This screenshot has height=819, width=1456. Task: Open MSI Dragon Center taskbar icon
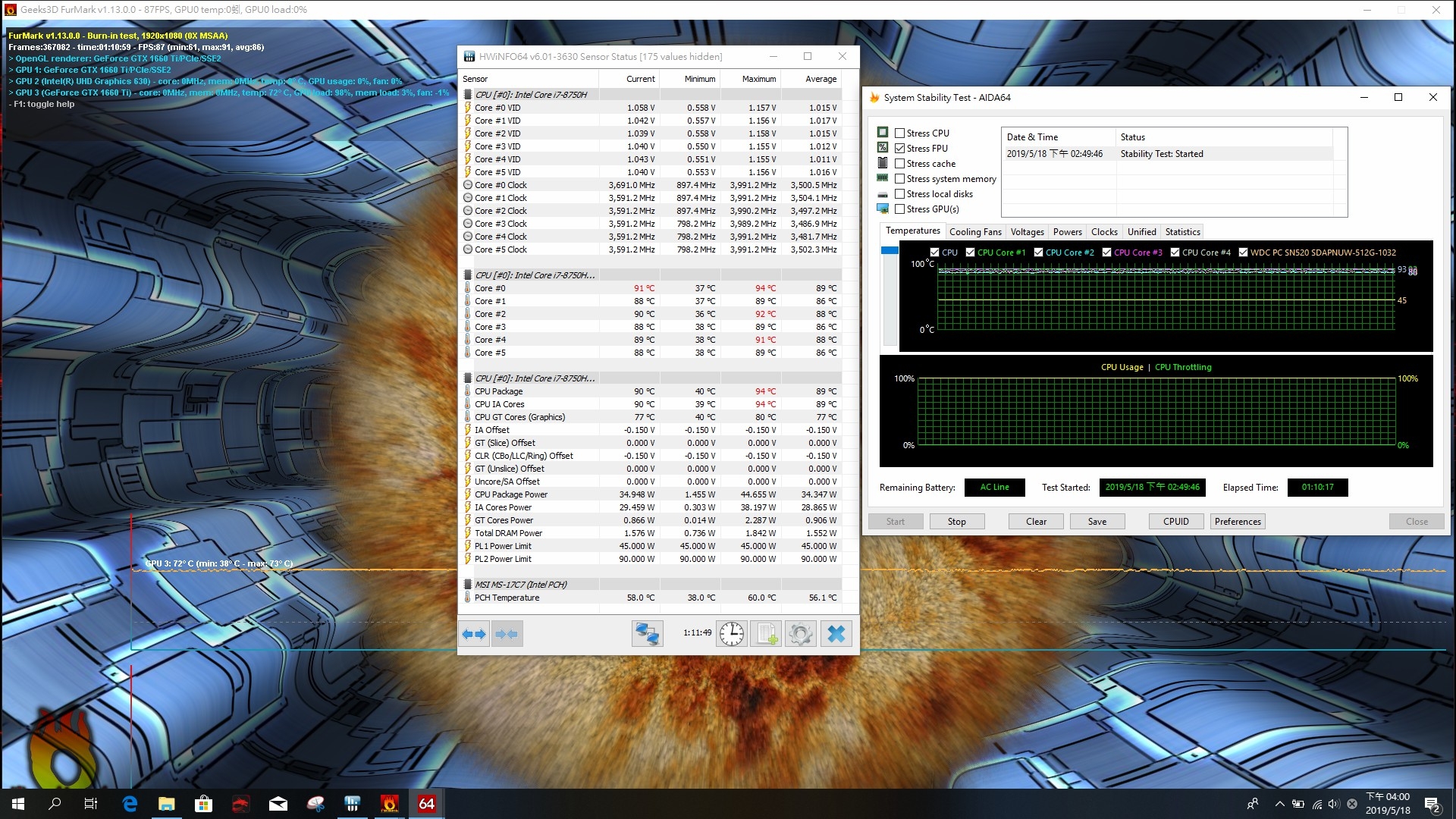[241, 804]
